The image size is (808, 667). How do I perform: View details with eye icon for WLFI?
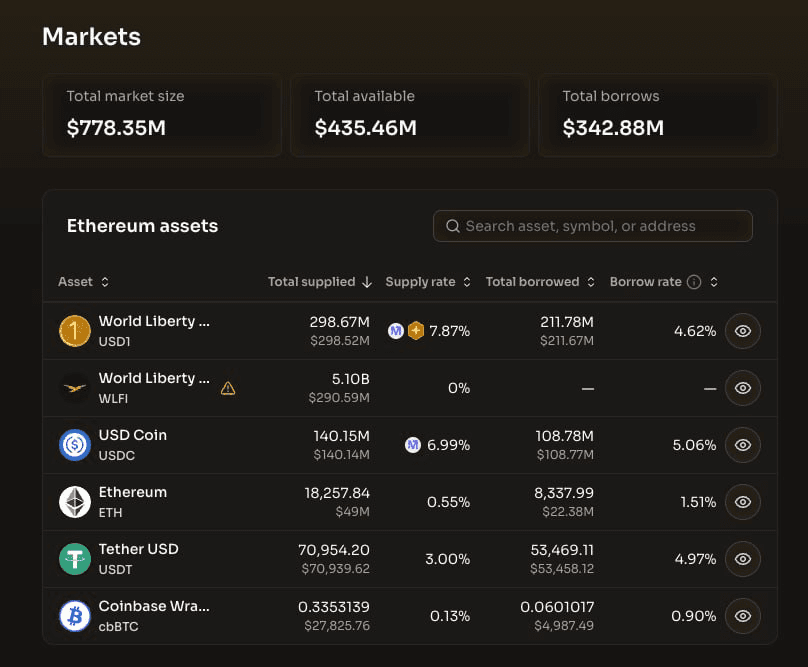(x=743, y=388)
